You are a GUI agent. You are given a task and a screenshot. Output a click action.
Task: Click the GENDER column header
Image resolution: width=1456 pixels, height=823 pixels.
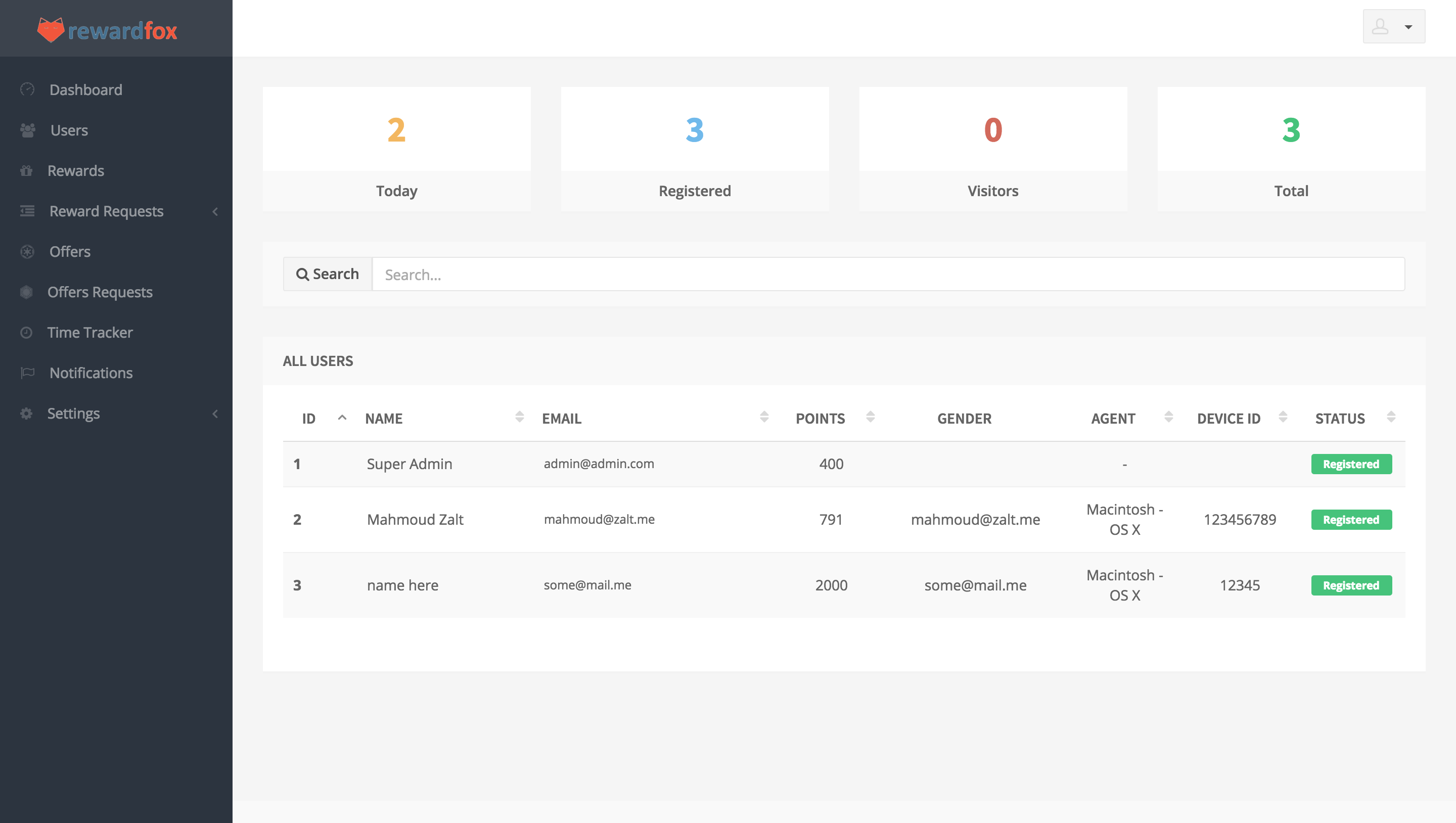click(964, 418)
